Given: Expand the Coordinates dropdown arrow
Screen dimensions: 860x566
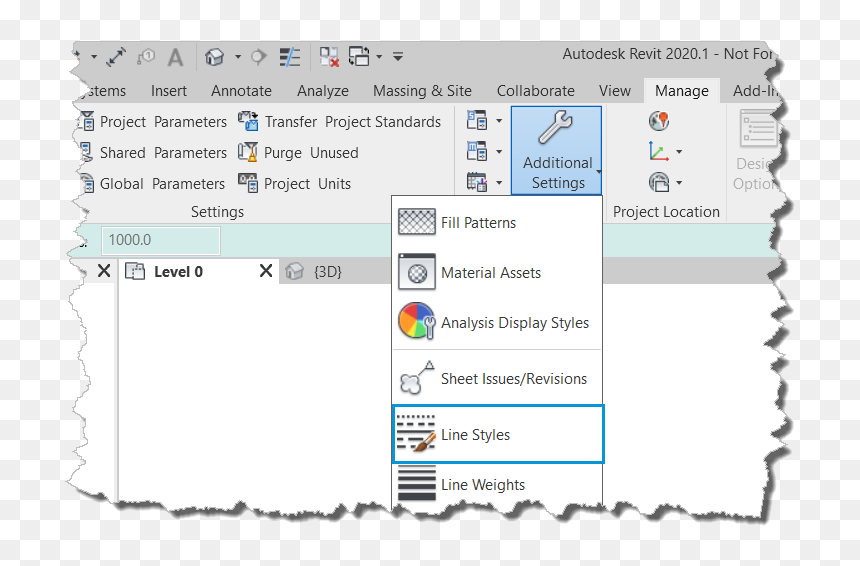Looking at the screenshot, I should click(x=679, y=152).
